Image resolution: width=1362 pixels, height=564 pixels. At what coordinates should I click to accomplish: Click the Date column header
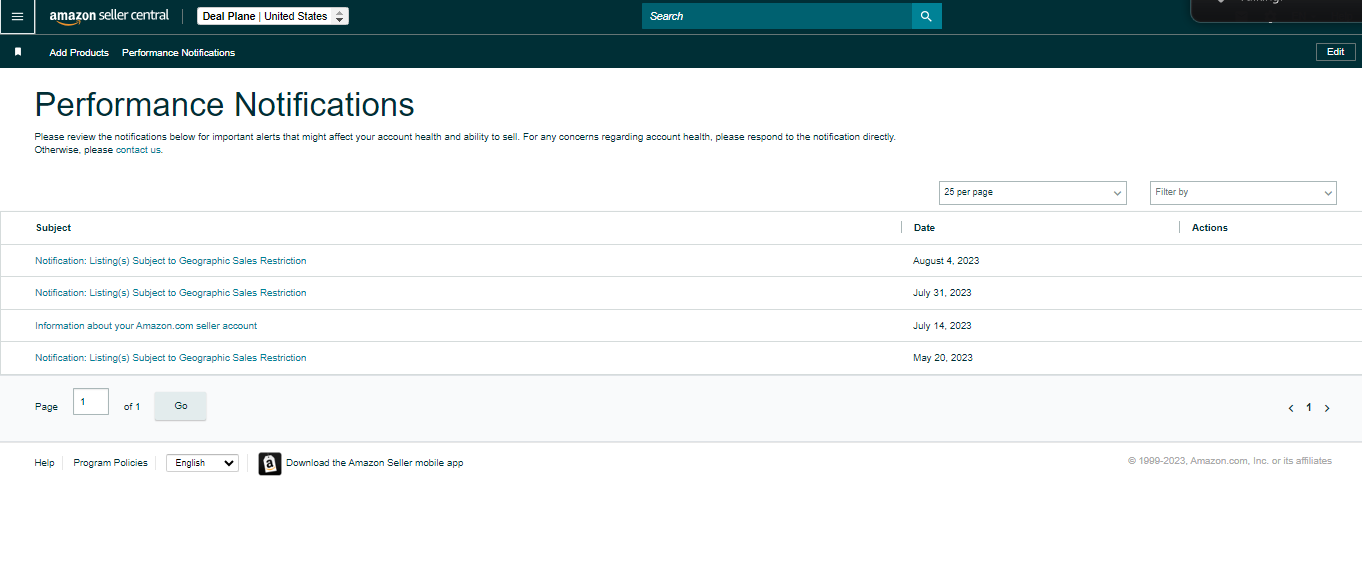click(x=924, y=228)
